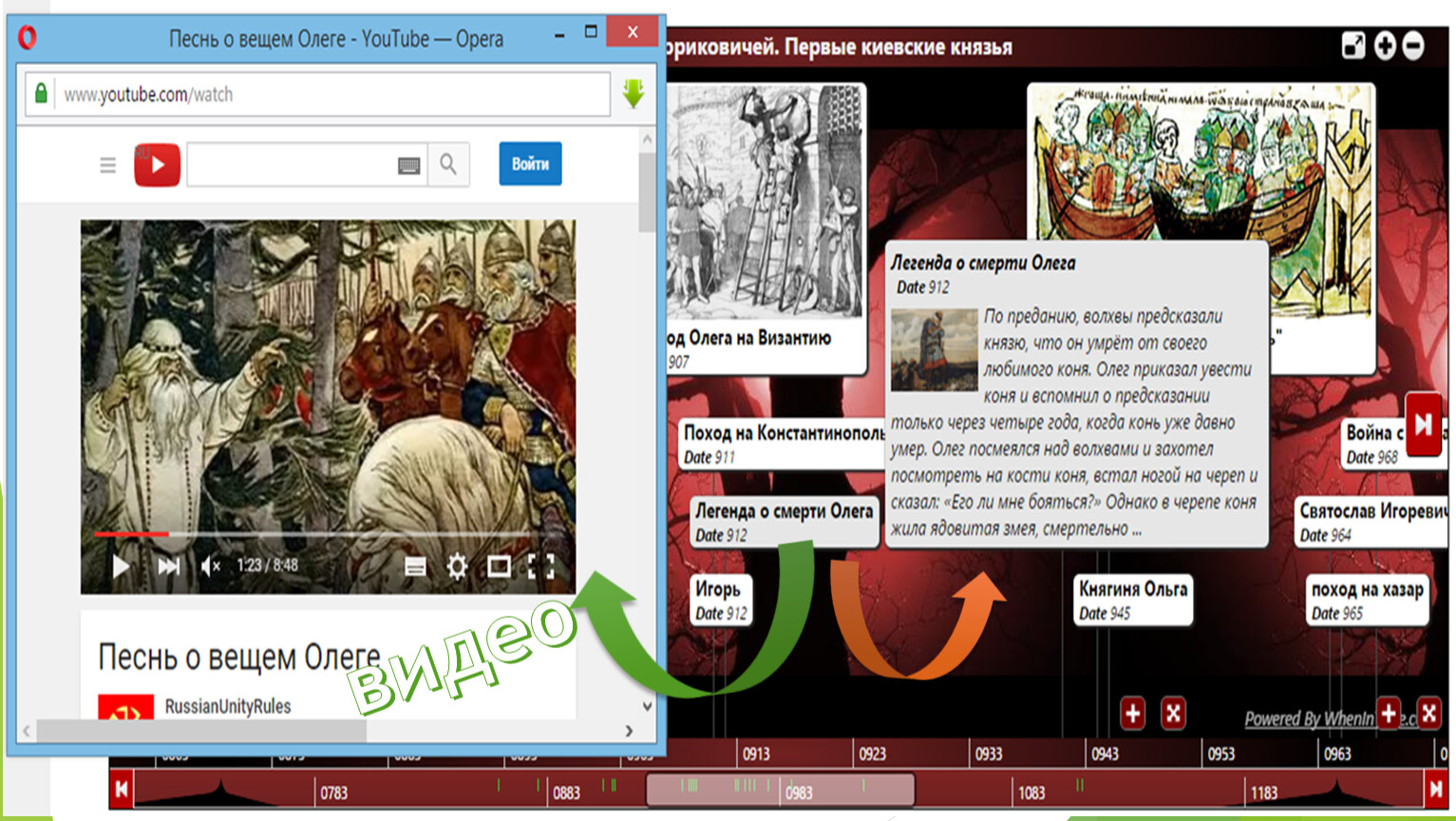Maximize the Opera window
The width and height of the screenshot is (1456, 821).
pos(591,32)
